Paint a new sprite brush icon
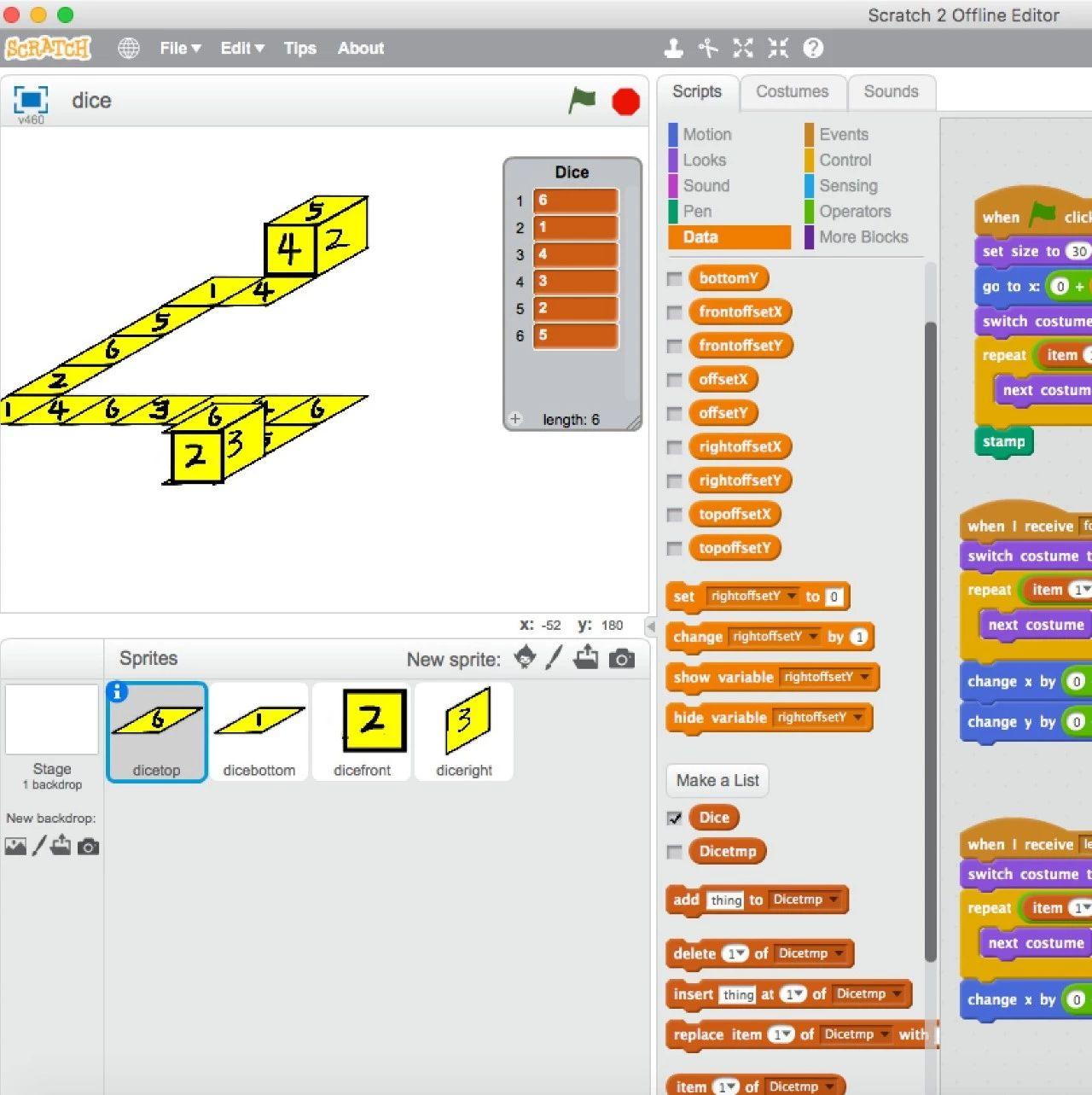This screenshot has width=1092, height=1095. 555,658
